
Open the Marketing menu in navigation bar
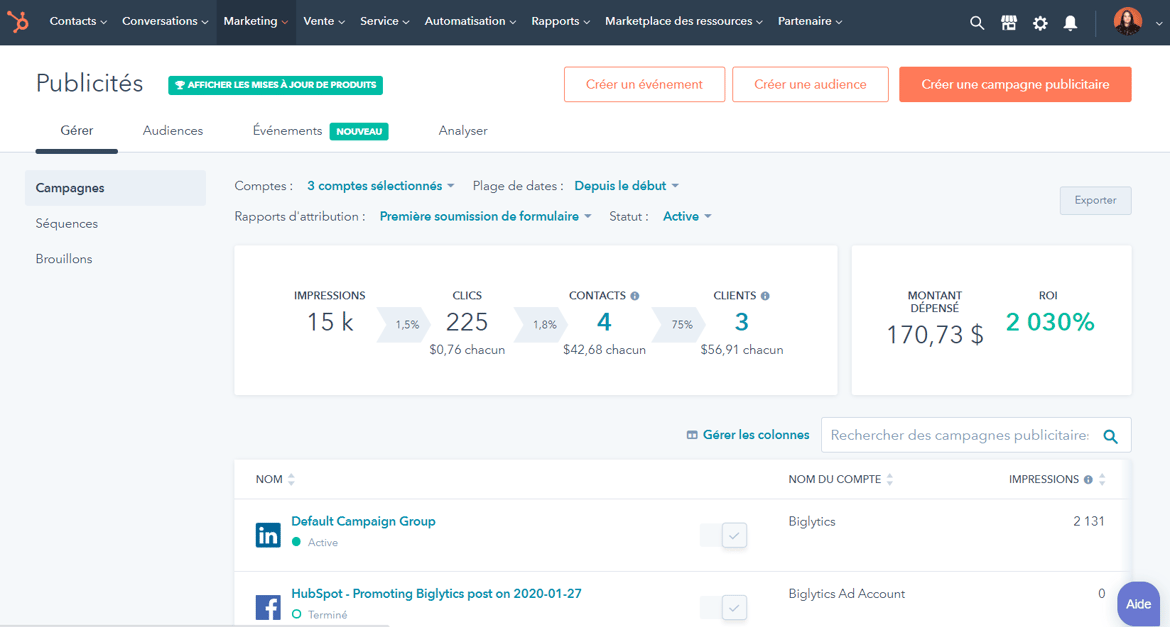click(x=255, y=22)
